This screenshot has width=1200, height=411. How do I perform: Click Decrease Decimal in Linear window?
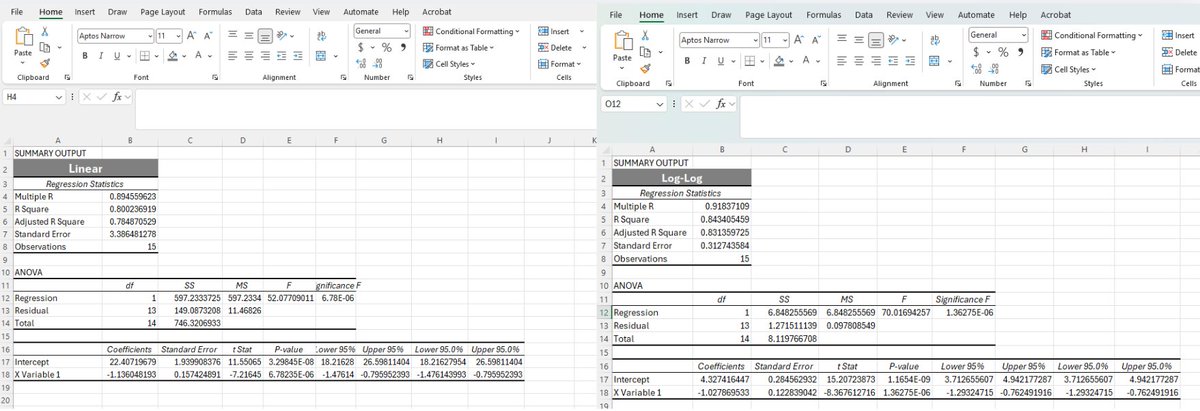click(378, 65)
